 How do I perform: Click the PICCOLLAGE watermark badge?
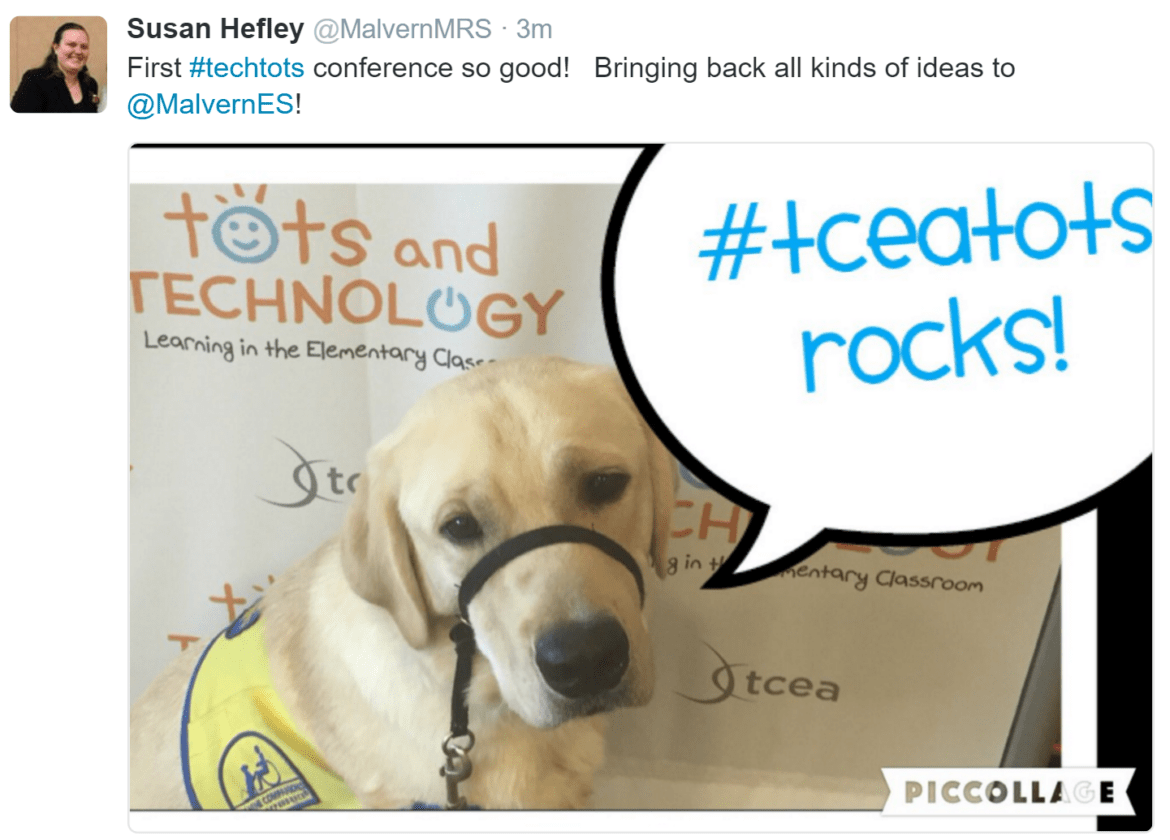pos(1008,792)
